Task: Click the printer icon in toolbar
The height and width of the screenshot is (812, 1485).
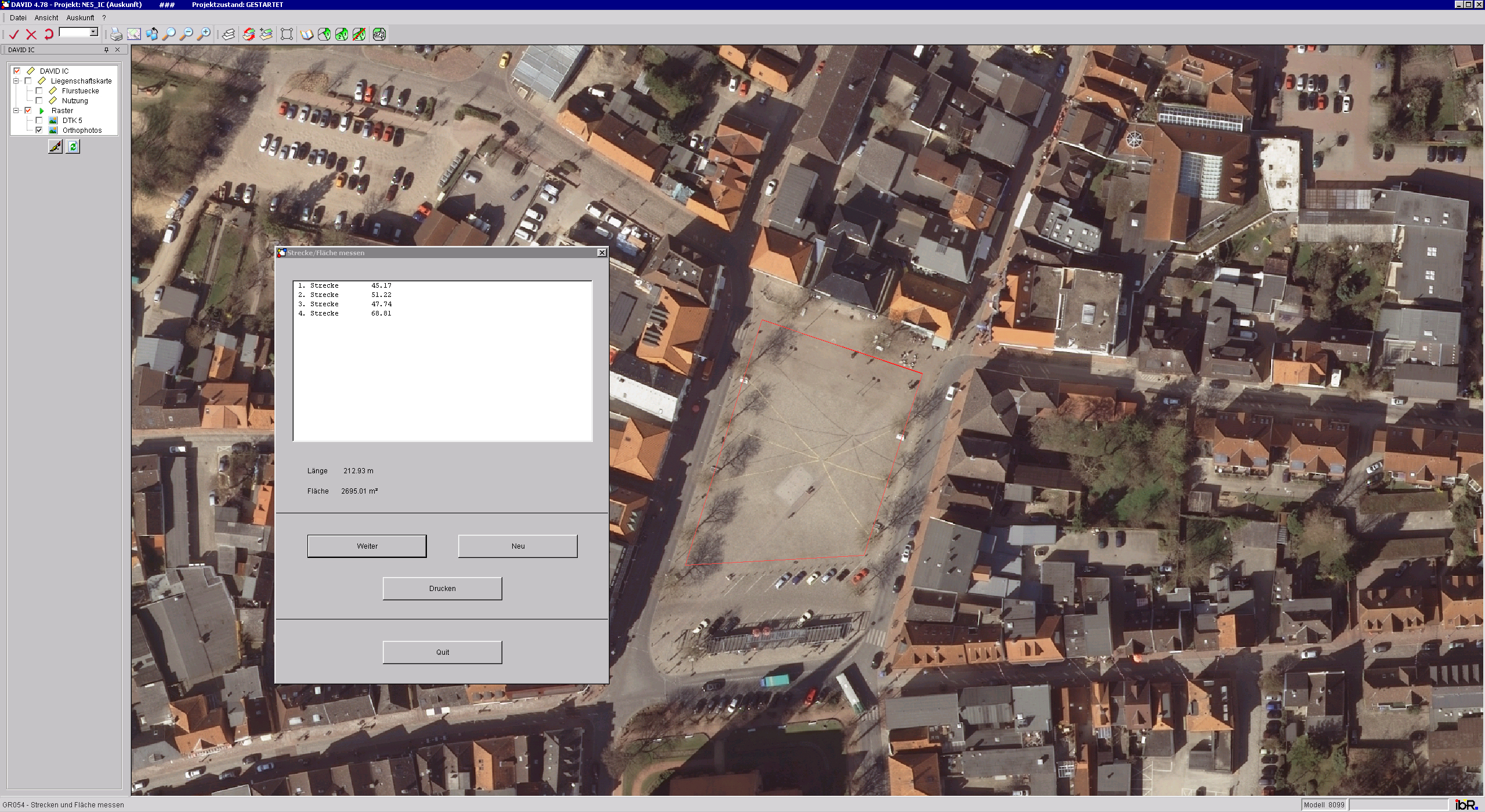Action: pyautogui.click(x=117, y=34)
